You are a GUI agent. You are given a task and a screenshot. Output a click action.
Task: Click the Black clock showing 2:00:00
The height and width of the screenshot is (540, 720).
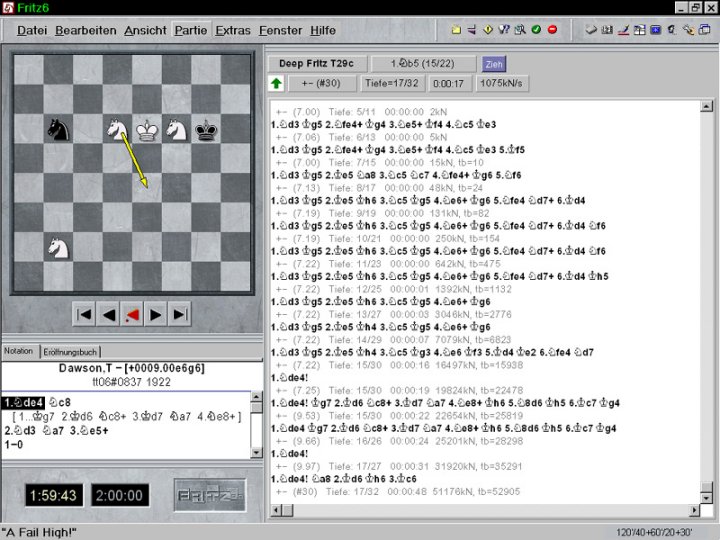119,495
